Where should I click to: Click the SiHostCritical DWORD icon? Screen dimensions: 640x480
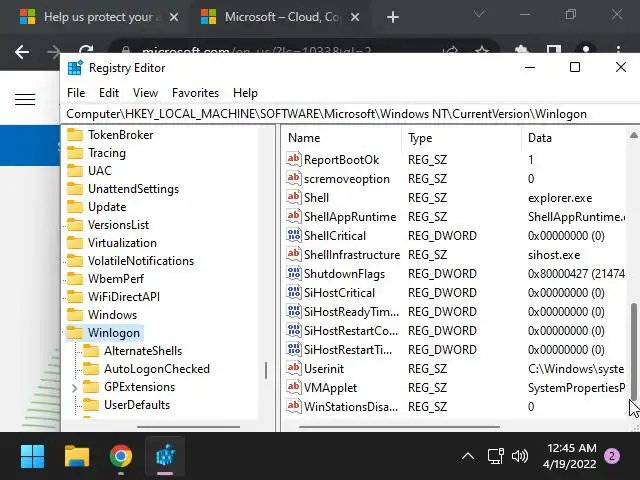[x=294, y=293]
